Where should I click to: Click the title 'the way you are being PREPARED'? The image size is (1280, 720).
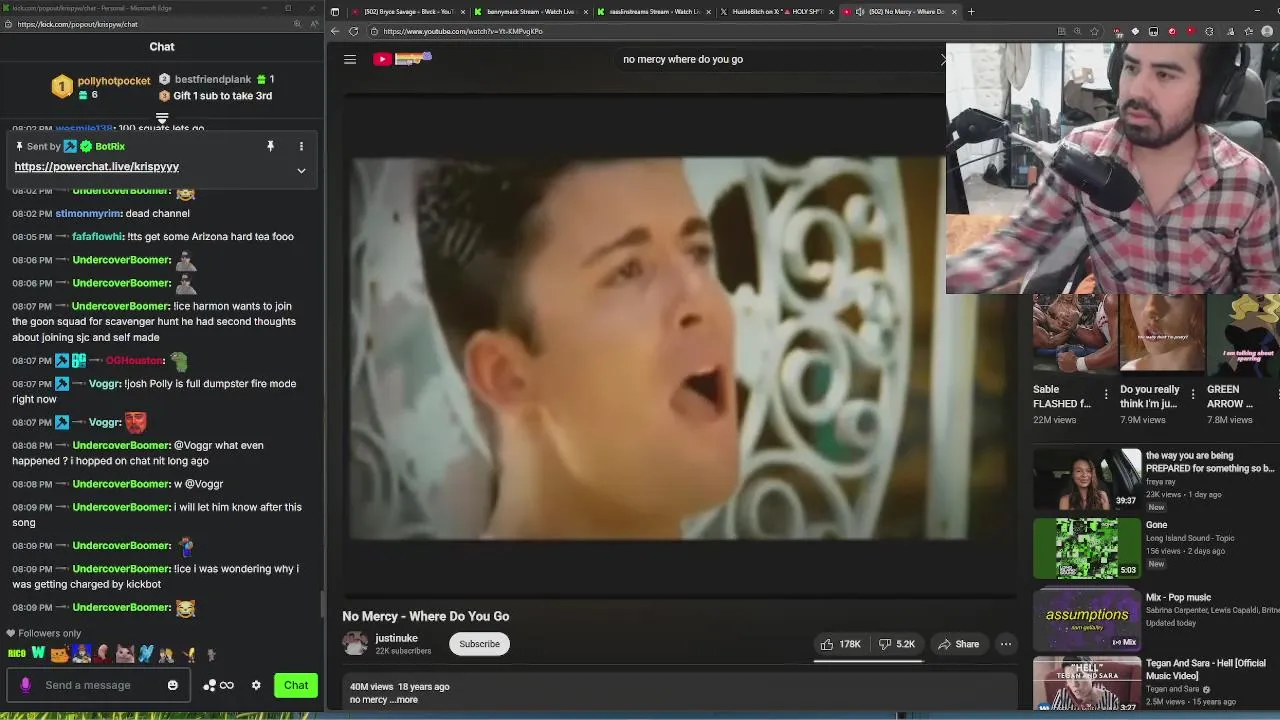tap(1210, 462)
